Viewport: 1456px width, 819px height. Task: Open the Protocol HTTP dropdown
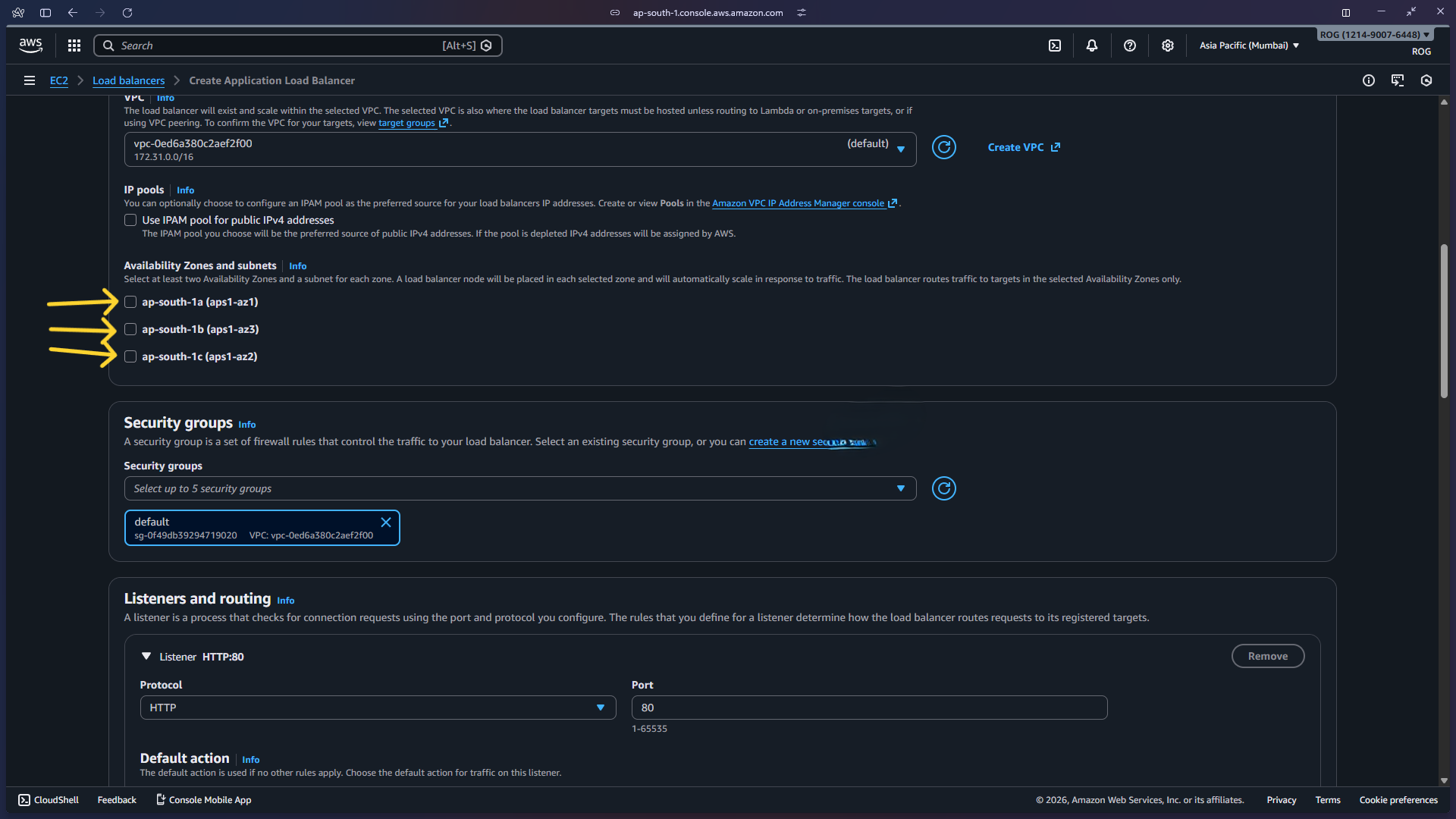[377, 708]
